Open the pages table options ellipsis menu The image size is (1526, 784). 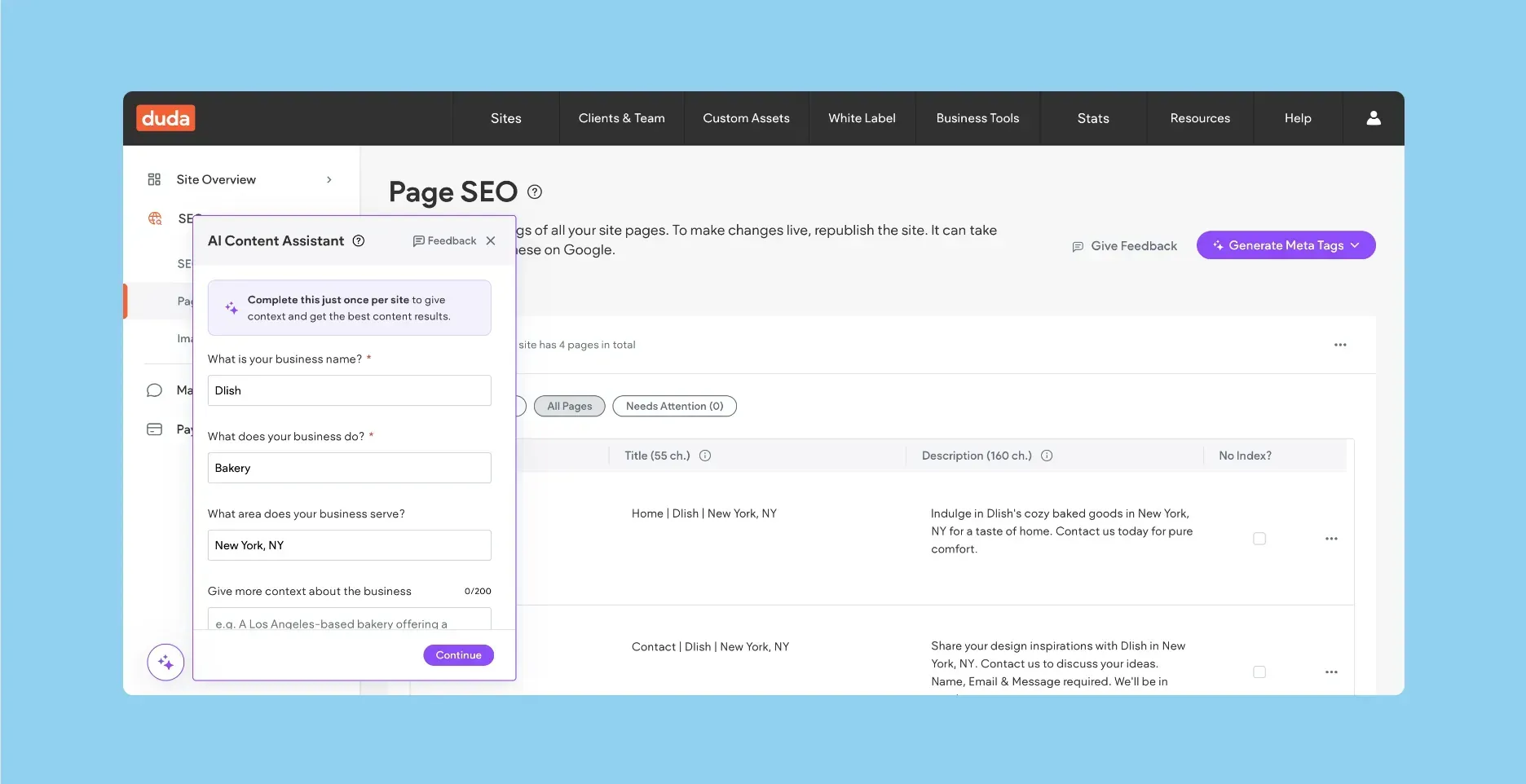pos(1340,345)
